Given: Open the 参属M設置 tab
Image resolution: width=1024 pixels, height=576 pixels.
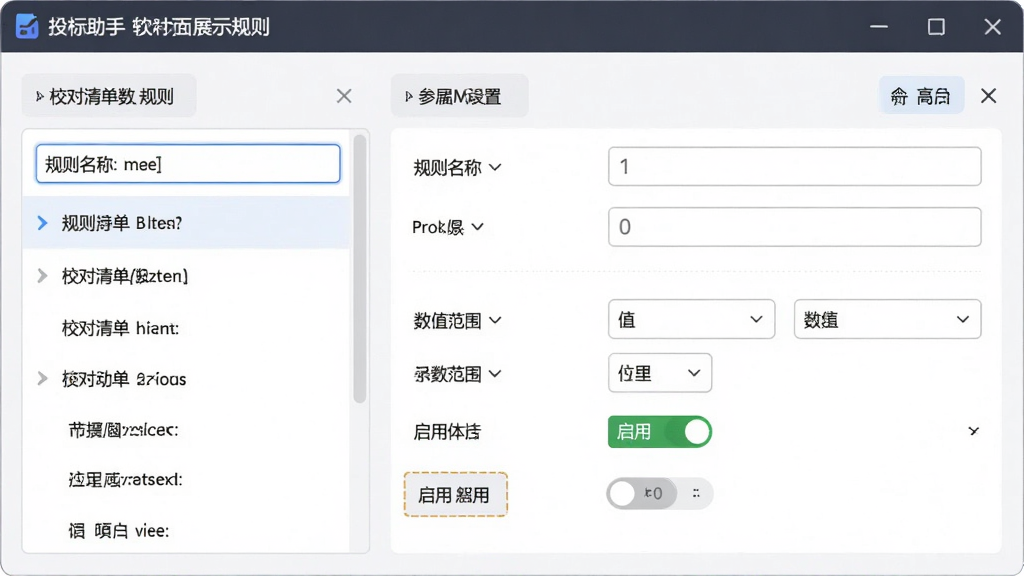Looking at the screenshot, I should [459, 97].
